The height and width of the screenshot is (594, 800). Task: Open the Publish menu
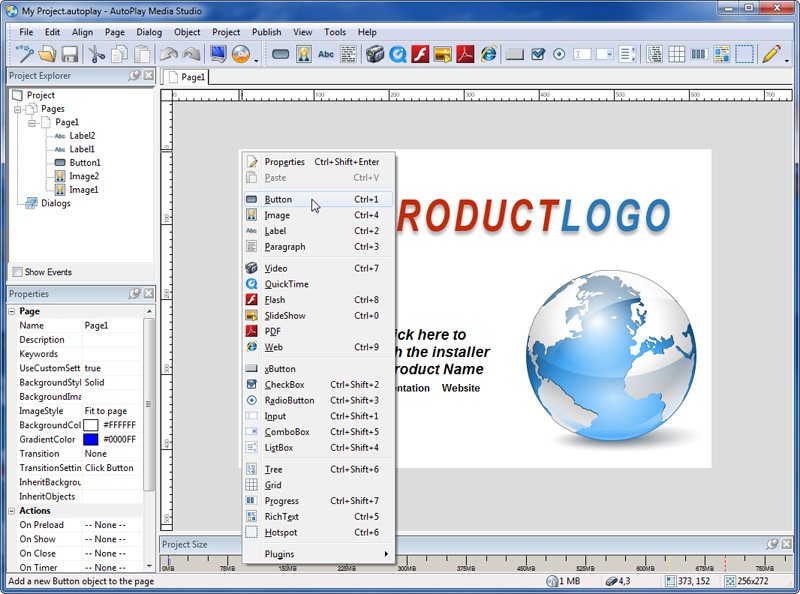point(266,31)
